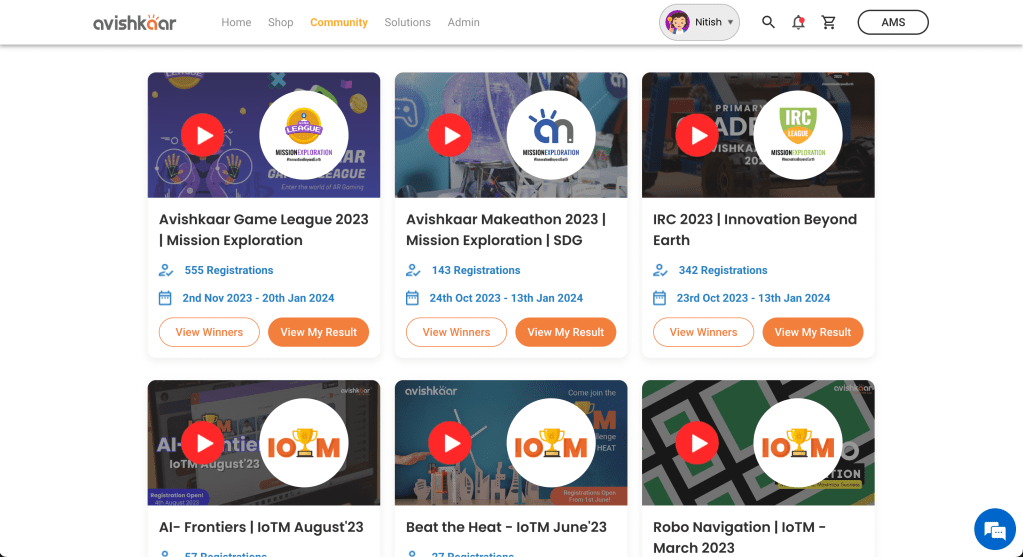Open the chat support bubble

point(994,528)
